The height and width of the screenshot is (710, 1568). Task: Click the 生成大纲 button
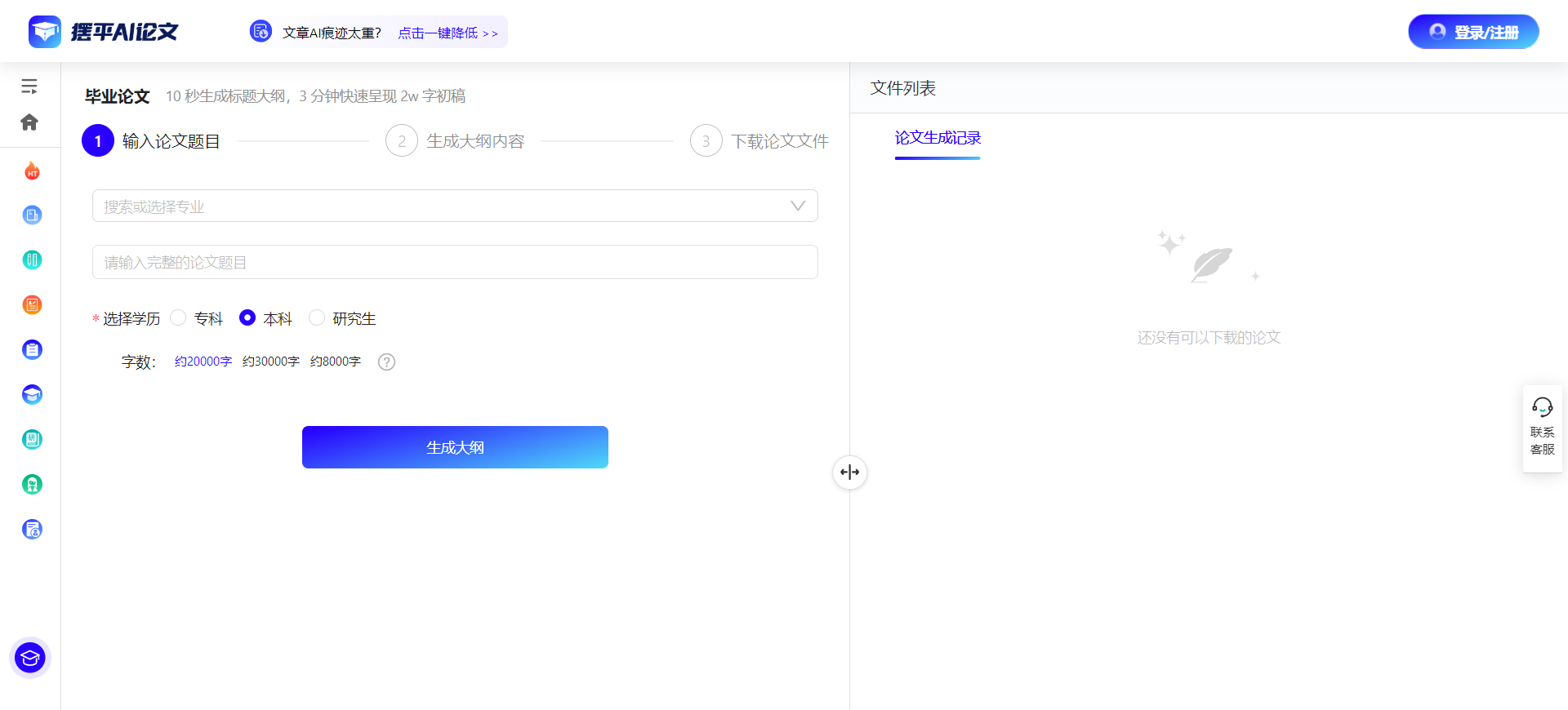(x=455, y=447)
